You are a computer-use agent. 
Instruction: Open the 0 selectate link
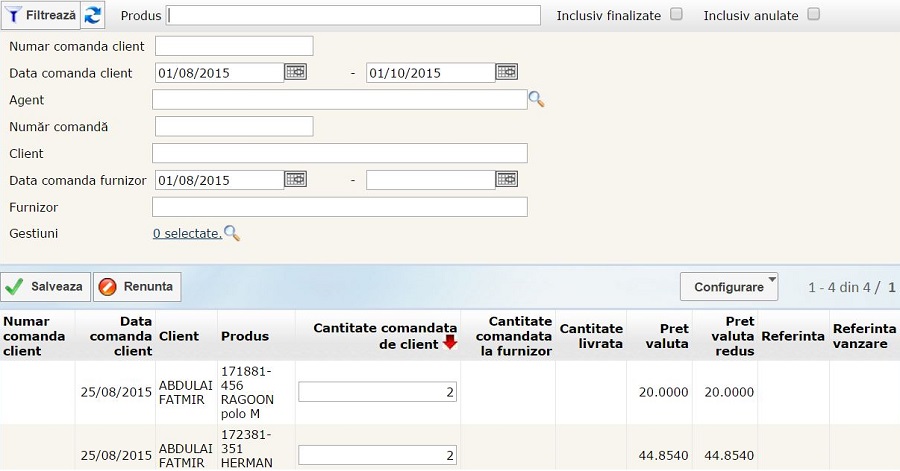[x=186, y=233]
